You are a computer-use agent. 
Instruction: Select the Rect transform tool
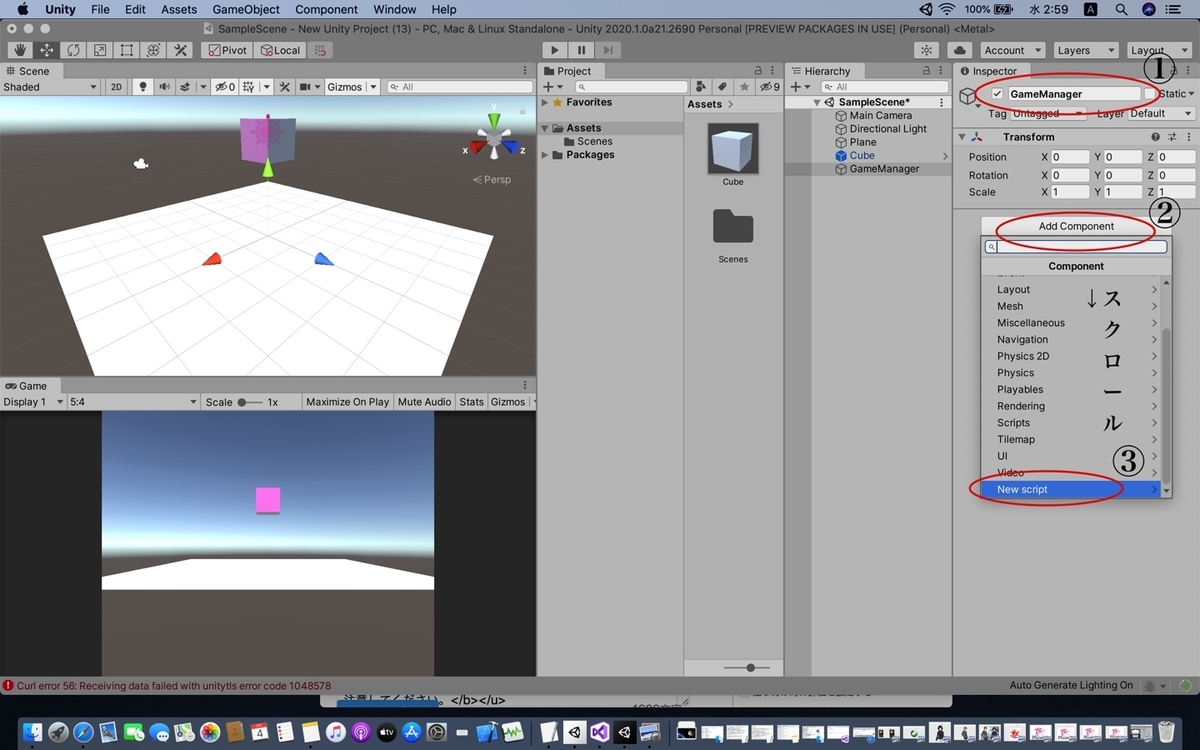[x=127, y=50]
